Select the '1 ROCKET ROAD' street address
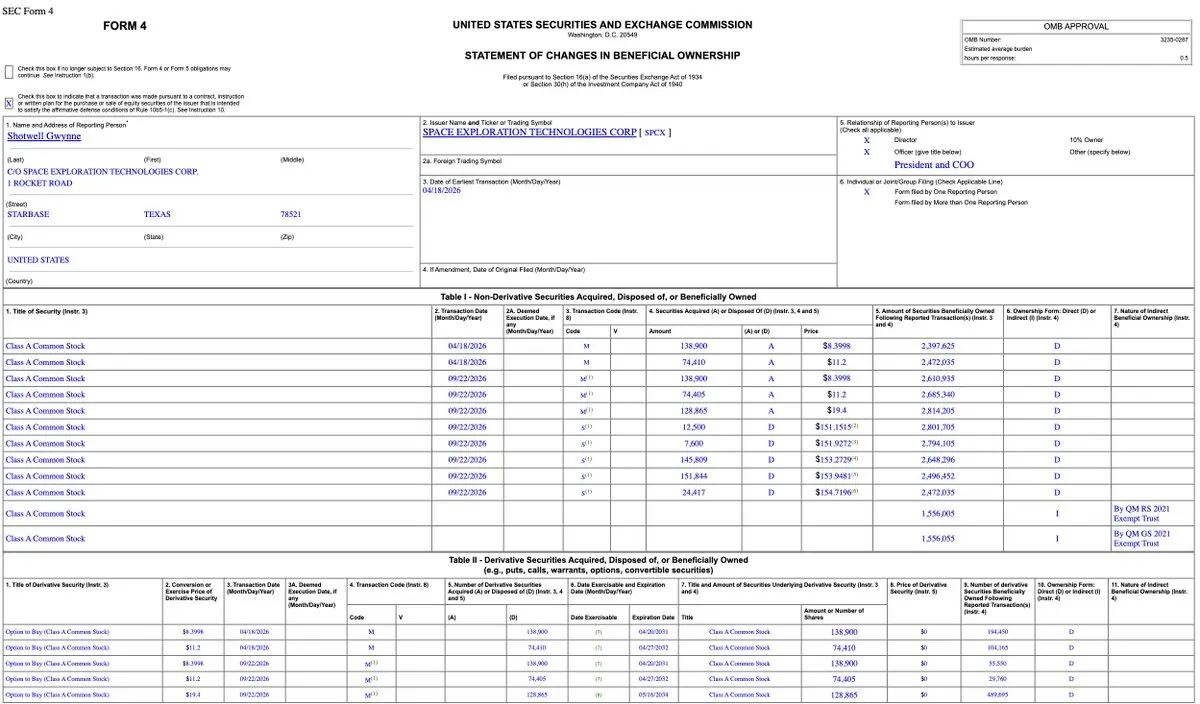 40,184
